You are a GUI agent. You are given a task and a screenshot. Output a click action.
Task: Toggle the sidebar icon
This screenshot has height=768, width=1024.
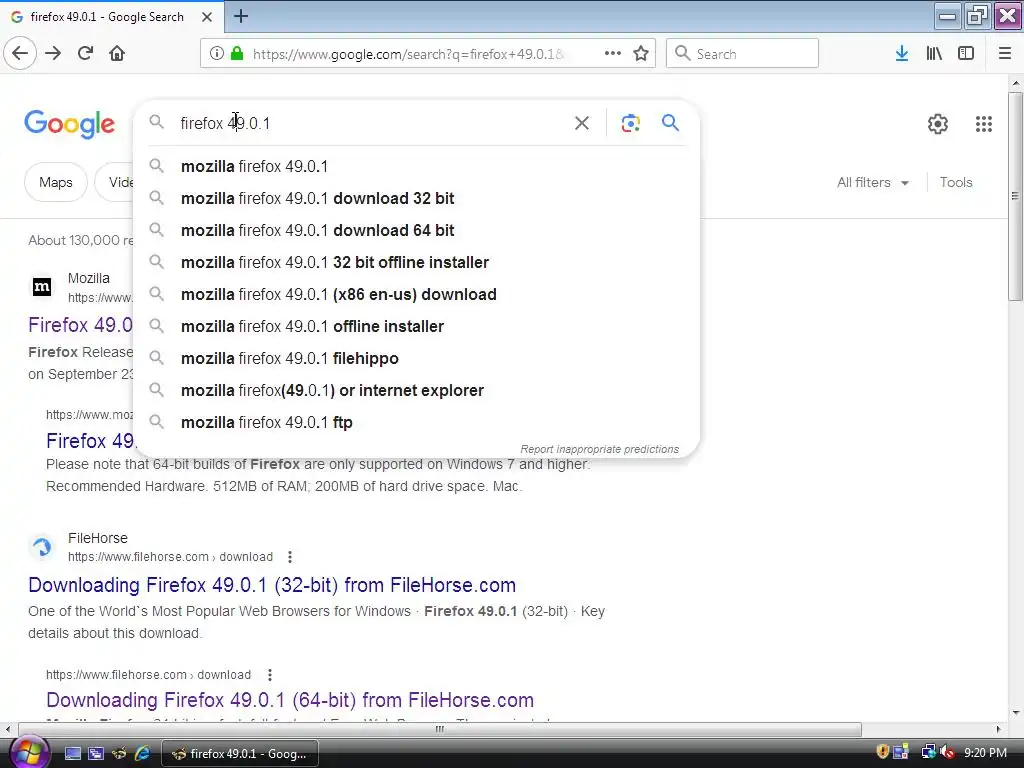pos(966,54)
